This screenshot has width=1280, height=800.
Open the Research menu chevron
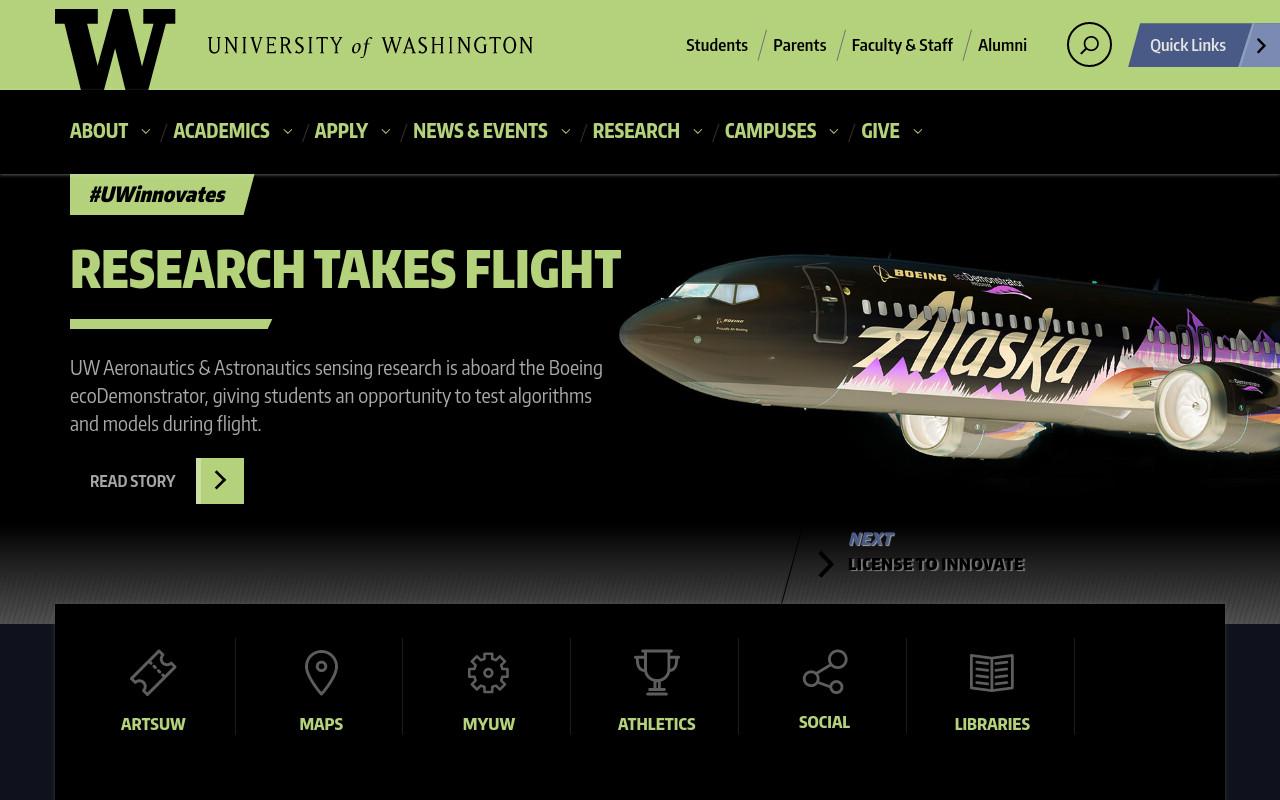point(698,131)
